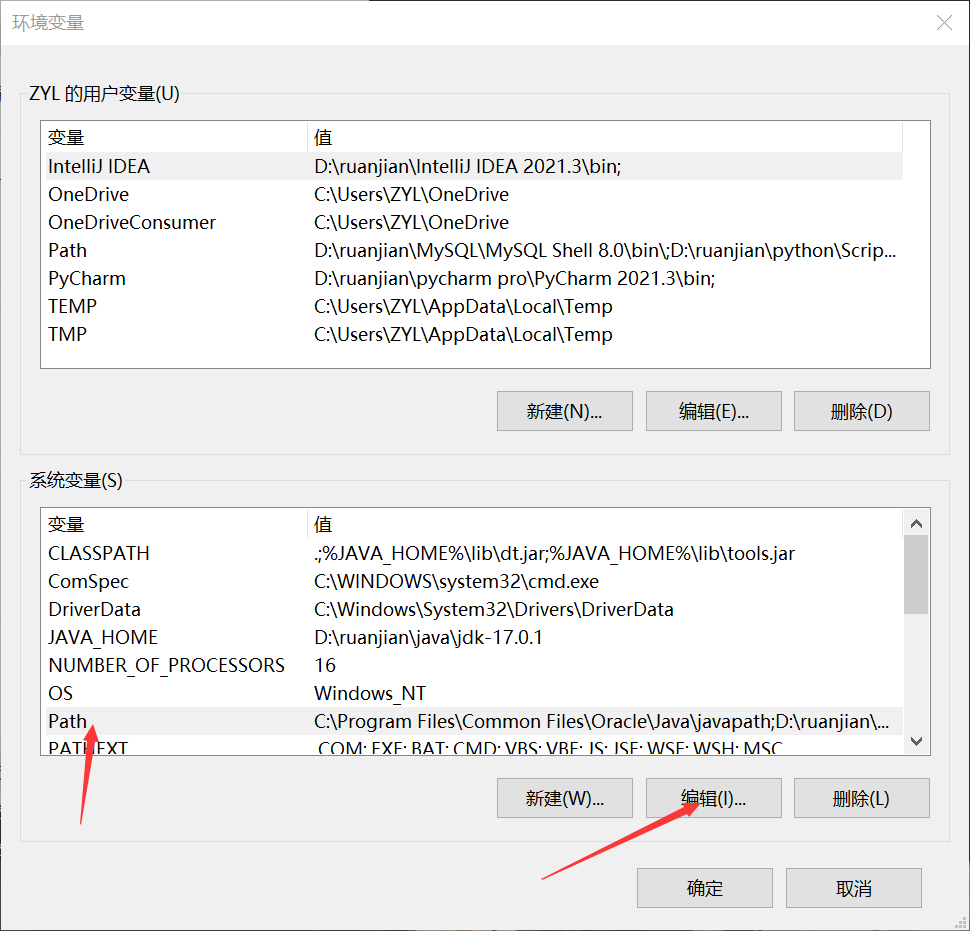The height and width of the screenshot is (931, 970).
Task: Click the system variables scrollbar thumb
Action: tap(915, 575)
